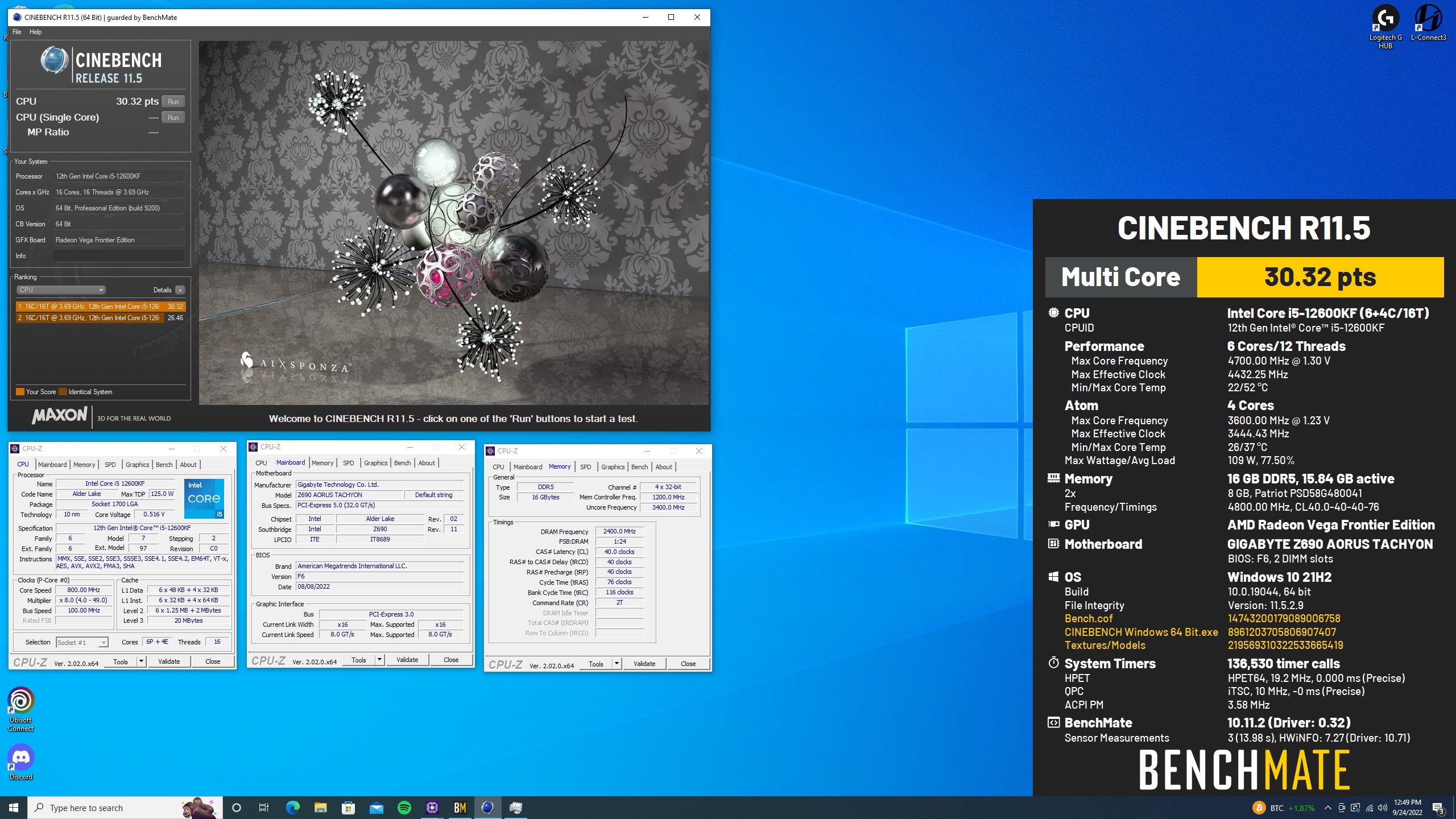Open the notification center with 3 alerts
Viewport: 1456px width, 819px height.
1438,808
